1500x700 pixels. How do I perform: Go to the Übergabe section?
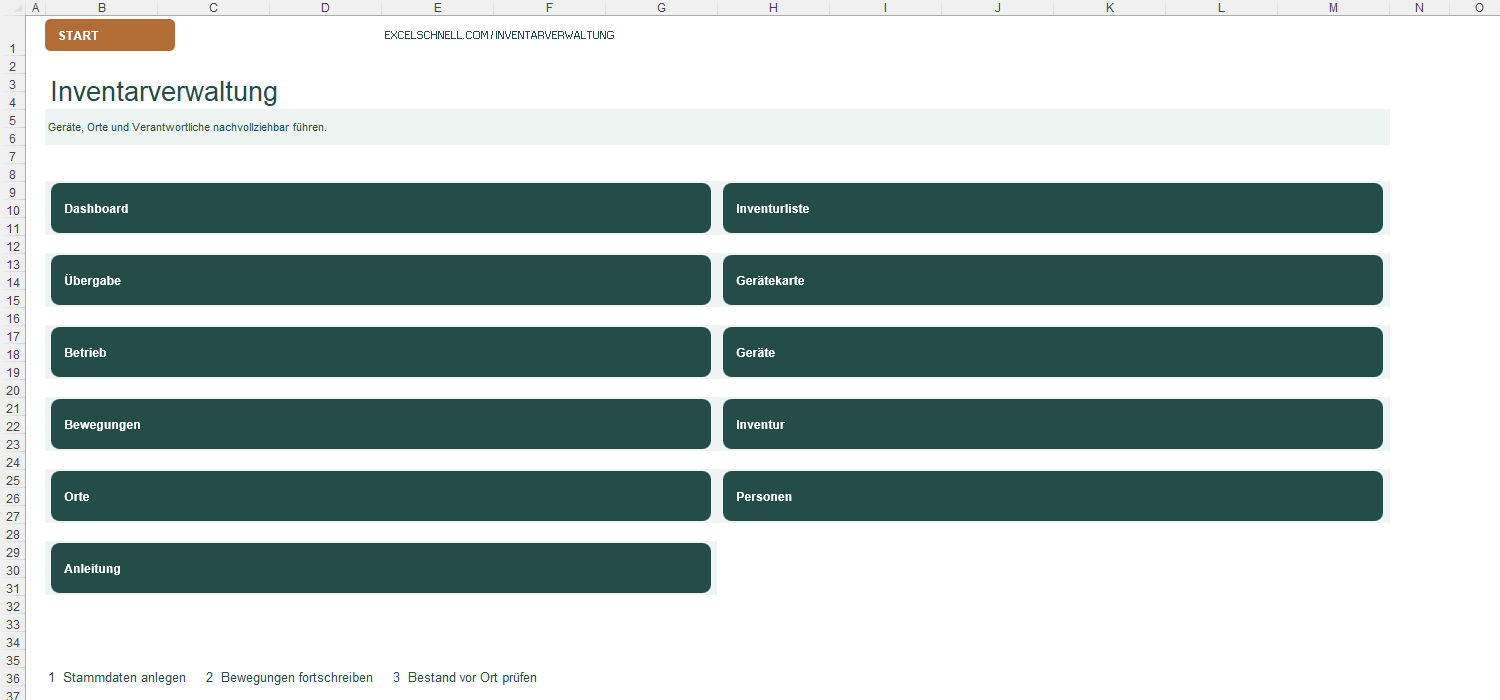[x=381, y=280]
